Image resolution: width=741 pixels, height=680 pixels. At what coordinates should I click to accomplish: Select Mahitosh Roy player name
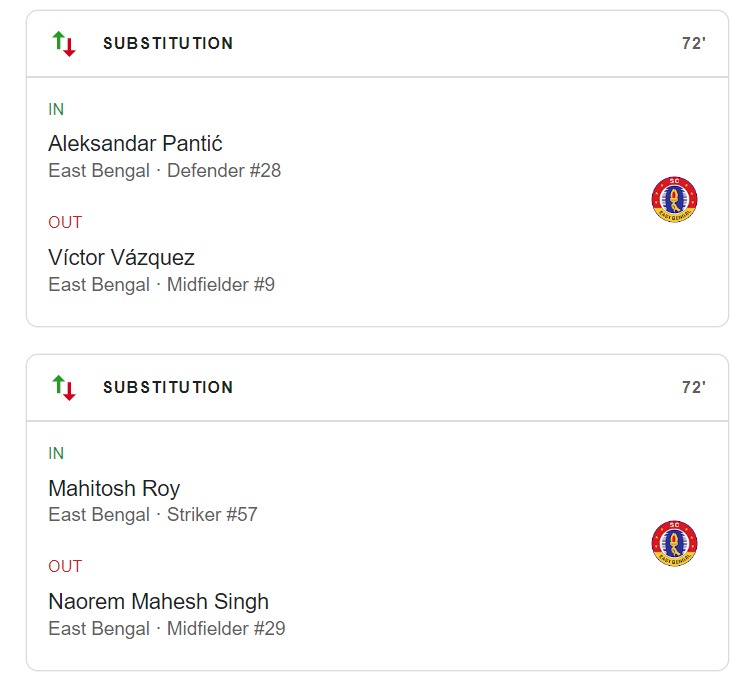(114, 488)
